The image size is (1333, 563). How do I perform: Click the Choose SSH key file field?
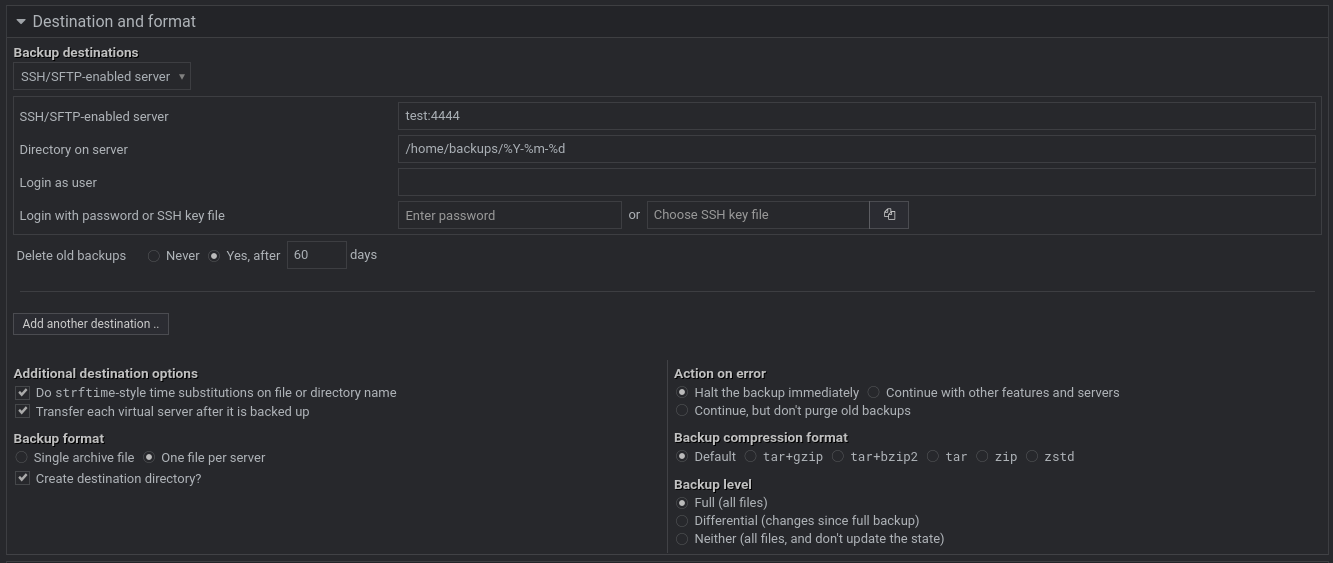pyautogui.click(x=758, y=215)
